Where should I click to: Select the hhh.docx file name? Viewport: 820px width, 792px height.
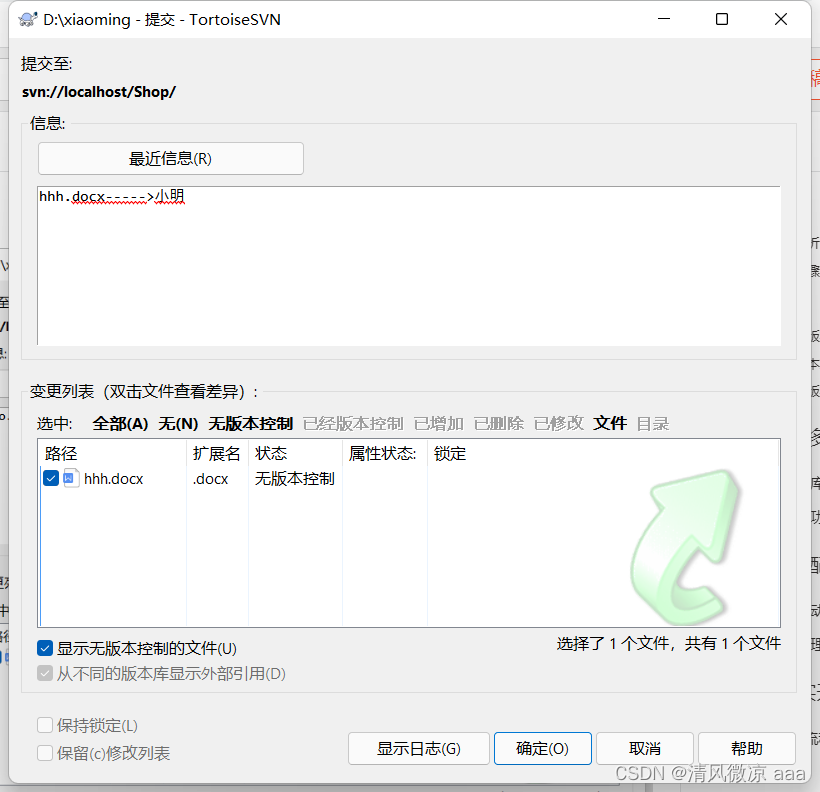pos(113,479)
